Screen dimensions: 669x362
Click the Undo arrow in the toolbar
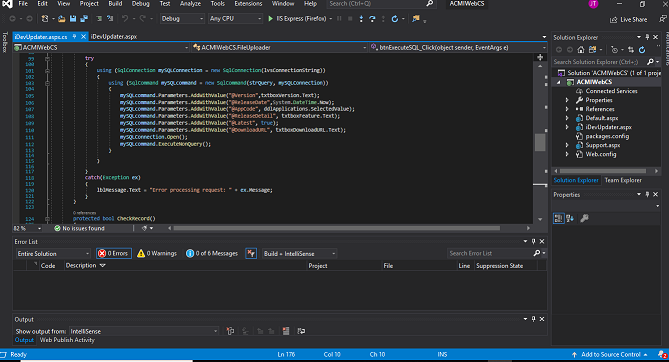tap(125, 19)
